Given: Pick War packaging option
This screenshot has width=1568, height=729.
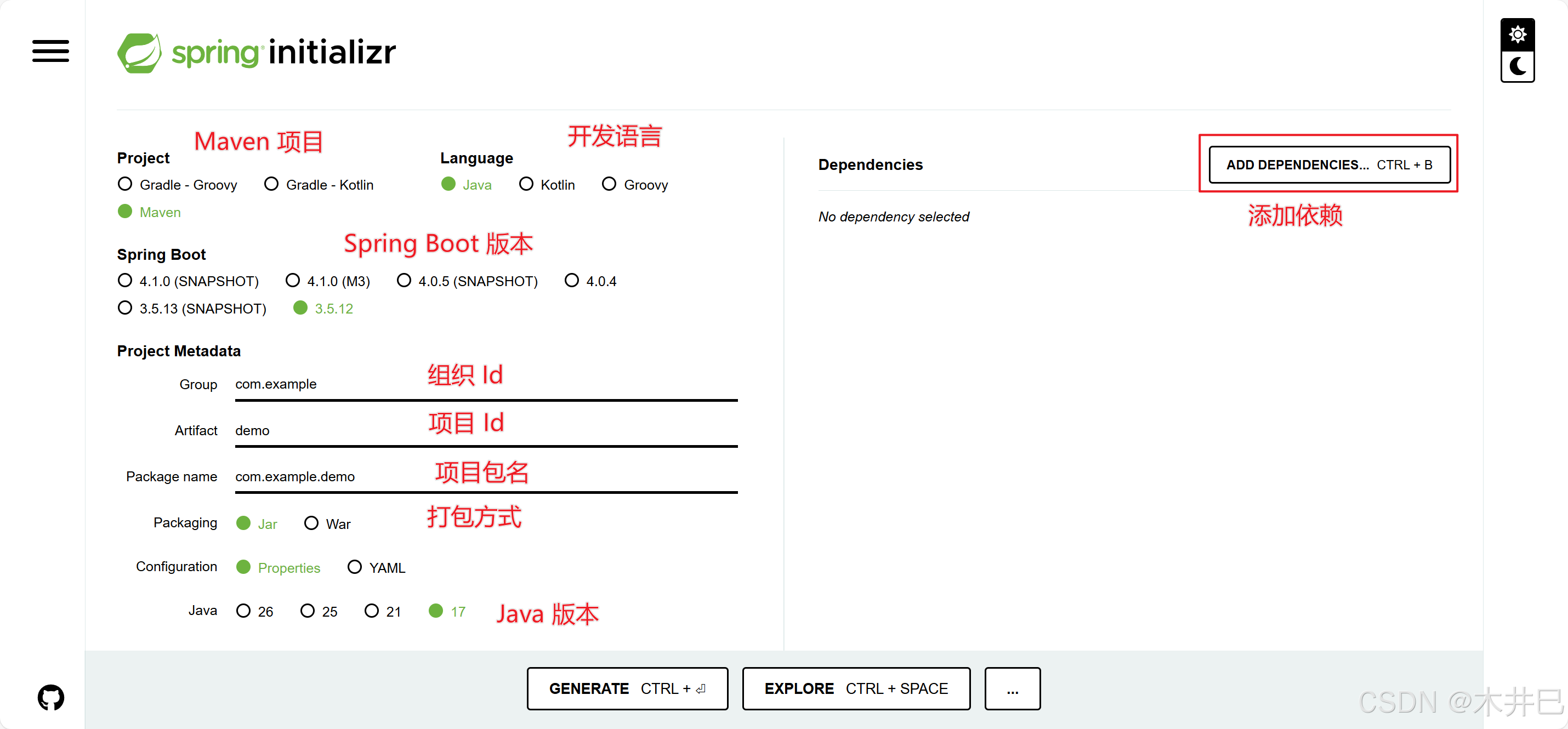Looking at the screenshot, I should click(x=311, y=523).
